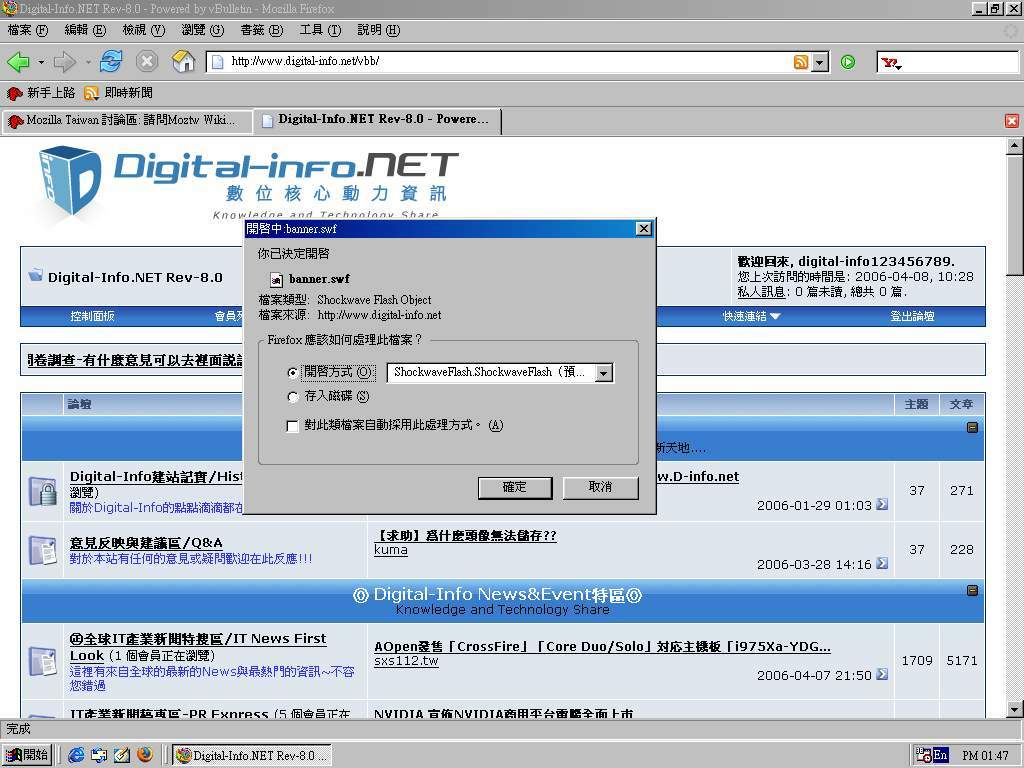Expand the ShockwaveFlash application dropdown
The width and height of the screenshot is (1024, 768).
click(603, 373)
